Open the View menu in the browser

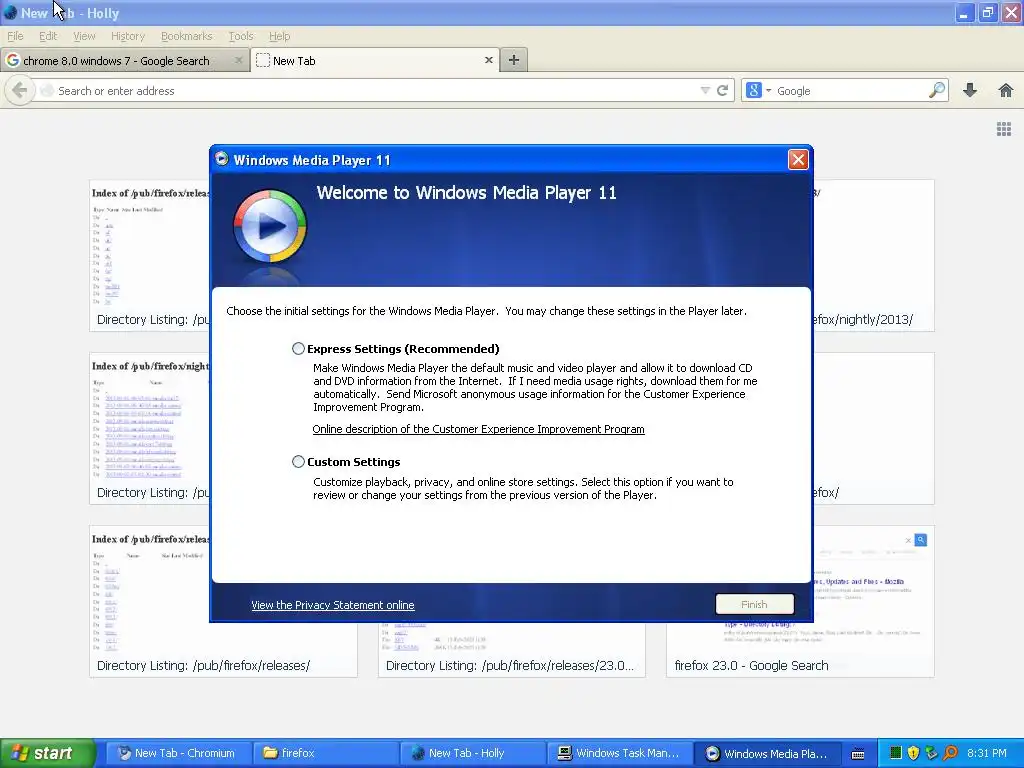(84, 36)
